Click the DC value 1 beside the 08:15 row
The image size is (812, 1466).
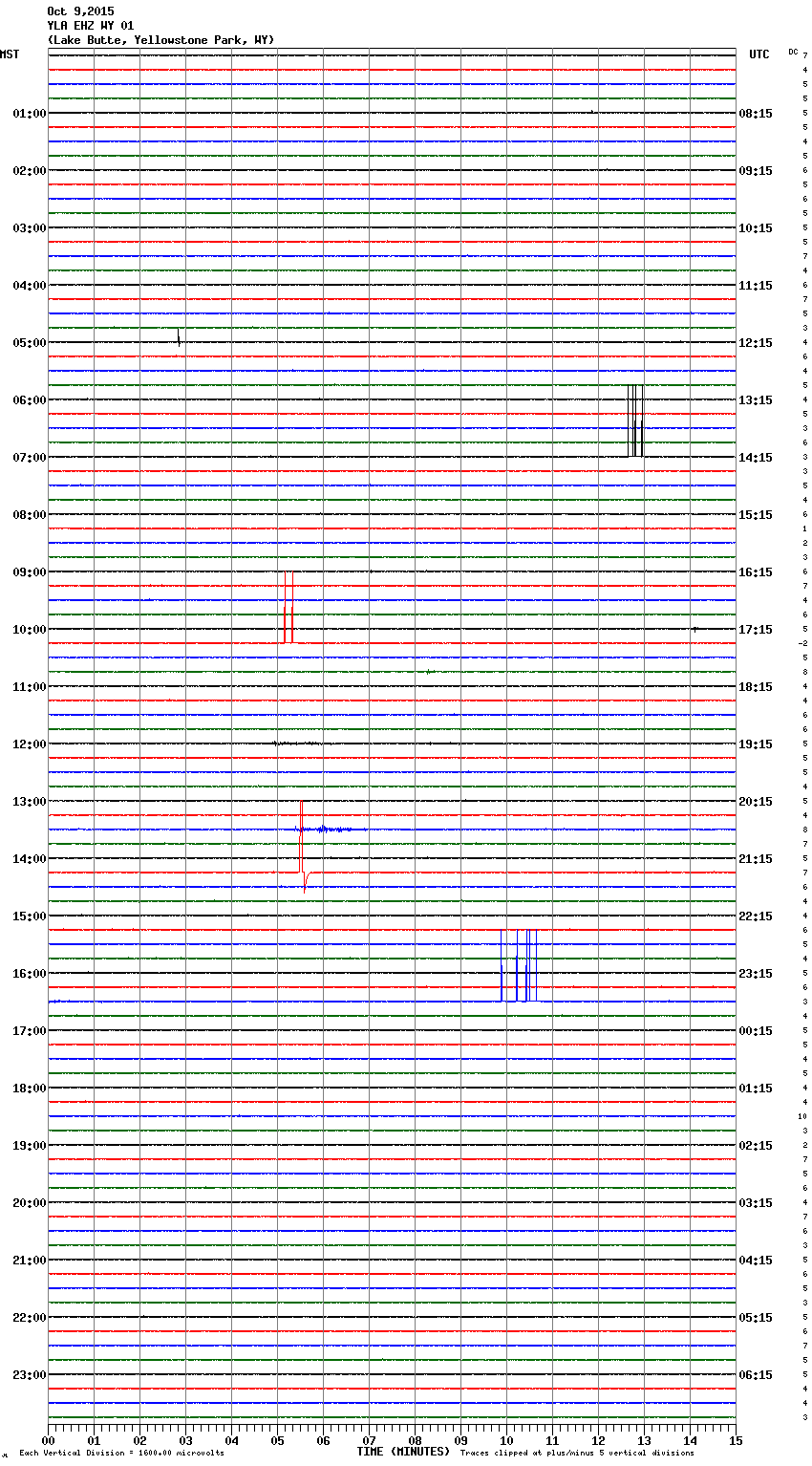(x=804, y=528)
